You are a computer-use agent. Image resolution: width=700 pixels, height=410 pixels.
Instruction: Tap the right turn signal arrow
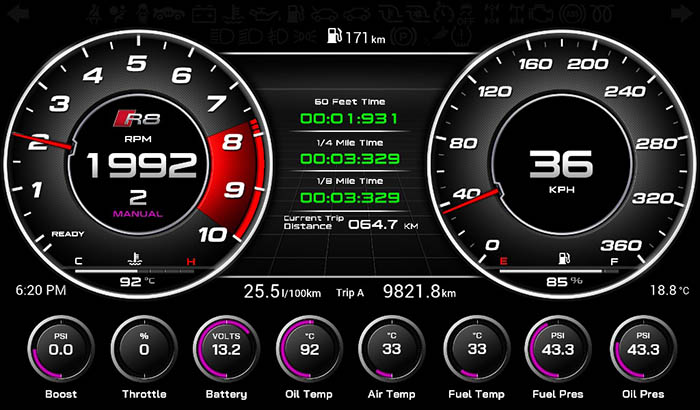click(682, 13)
